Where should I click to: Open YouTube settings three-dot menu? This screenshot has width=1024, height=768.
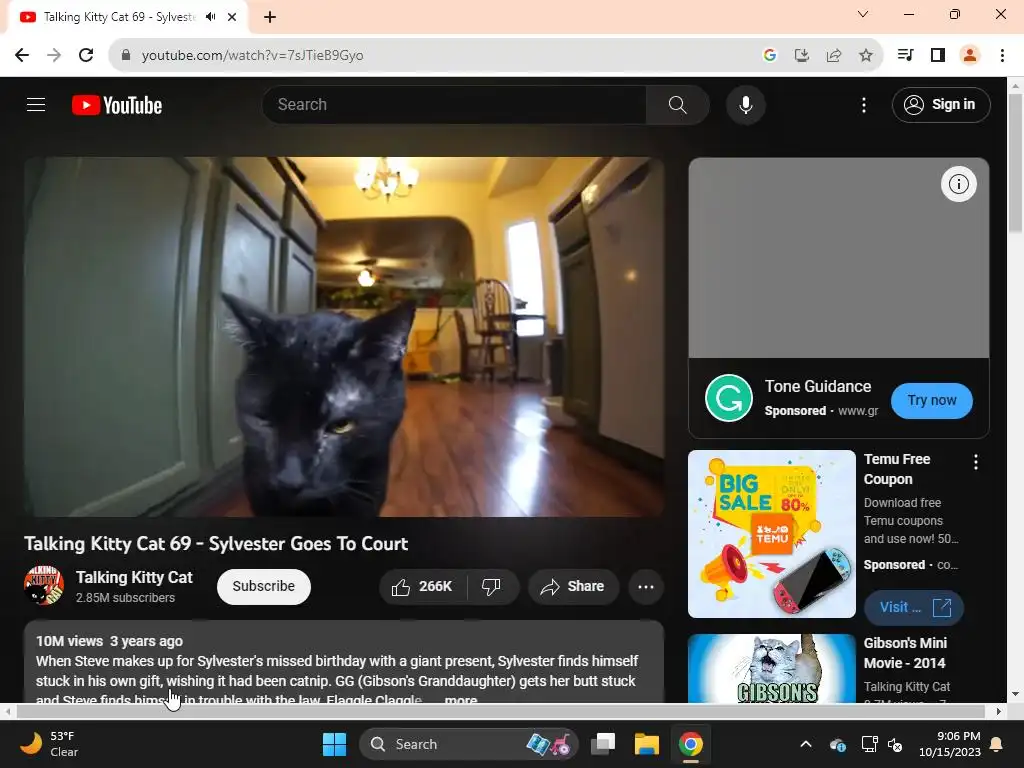863,104
